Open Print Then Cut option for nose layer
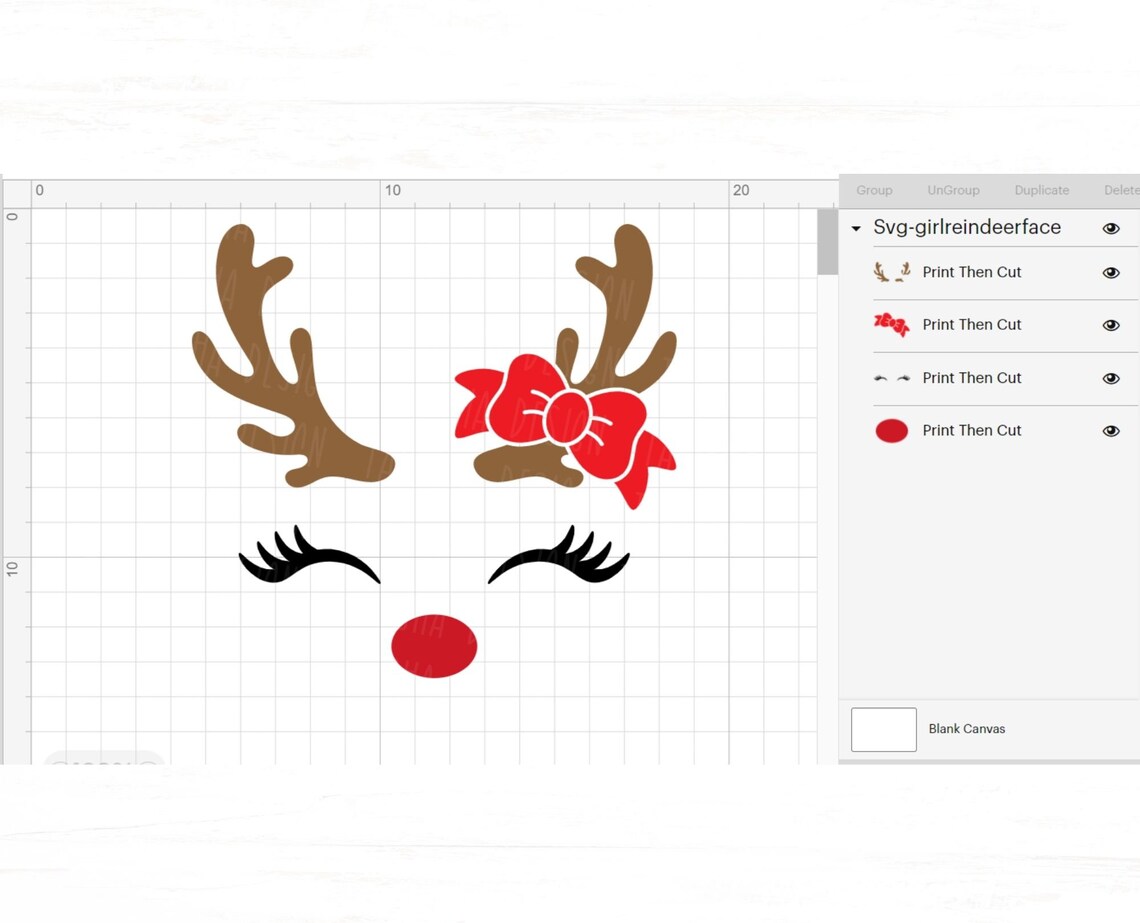The height and width of the screenshot is (923, 1140). pyautogui.click(x=971, y=430)
